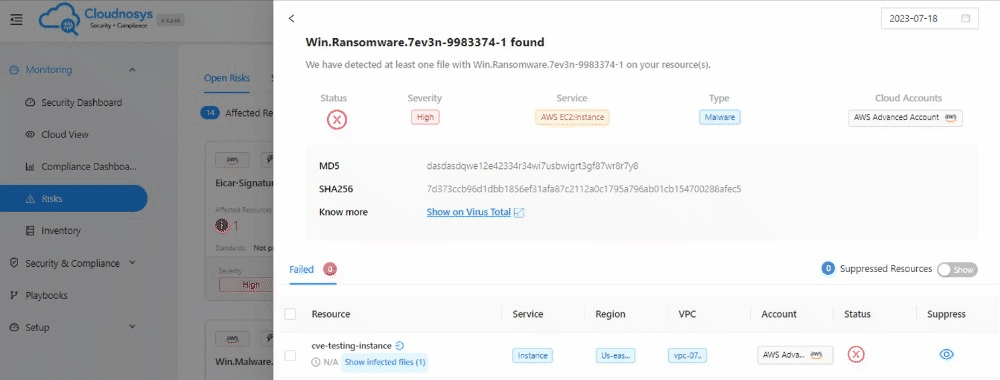
Task: Click the Security Dashboard sidebar icon
Action: click(29, 103)
